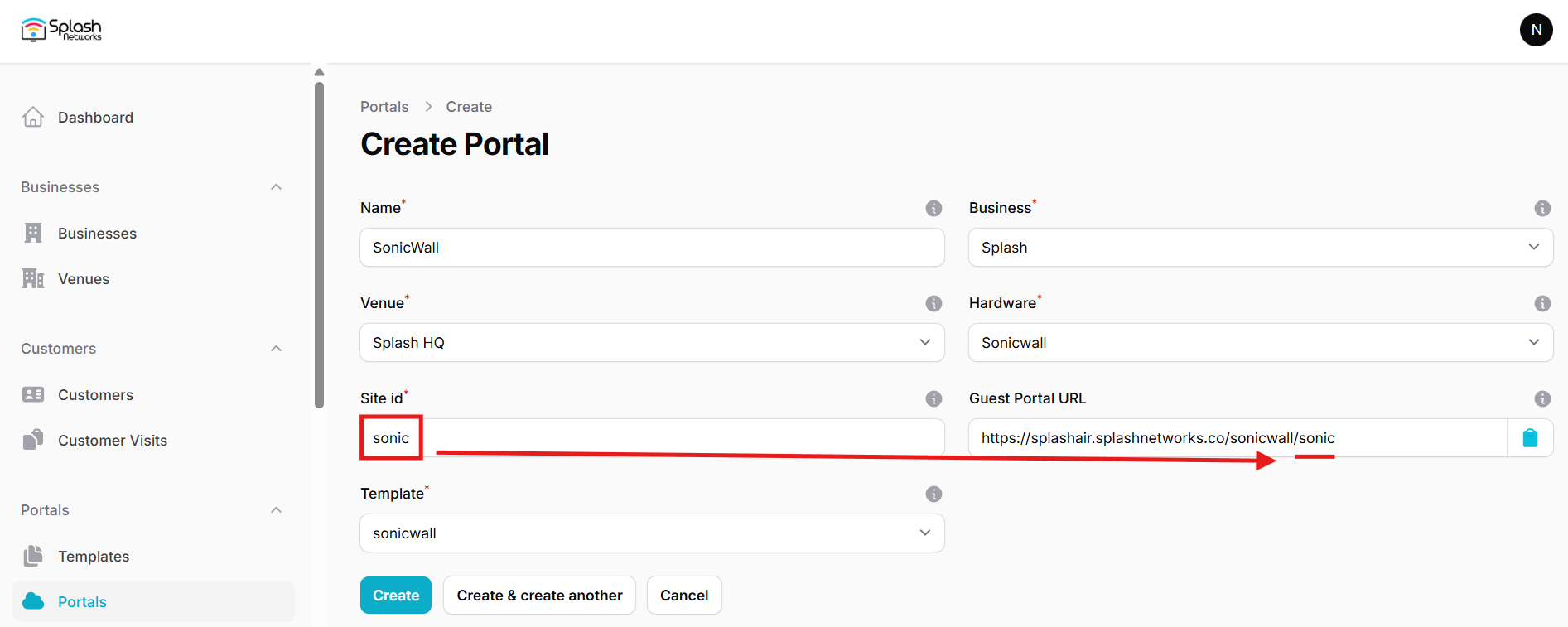The width and height of the screenshot is (1568, 627).
Task: Open Customer Visits in the sidebar
Action: [153, 440]
